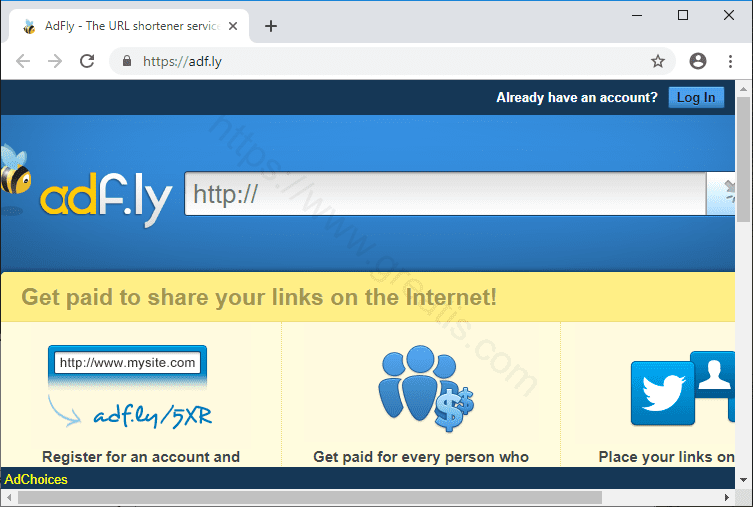The width and height of the screenshot is (753, 507).
Task: Click the http:// URL shortening field
Action: [x=445, y=193]
